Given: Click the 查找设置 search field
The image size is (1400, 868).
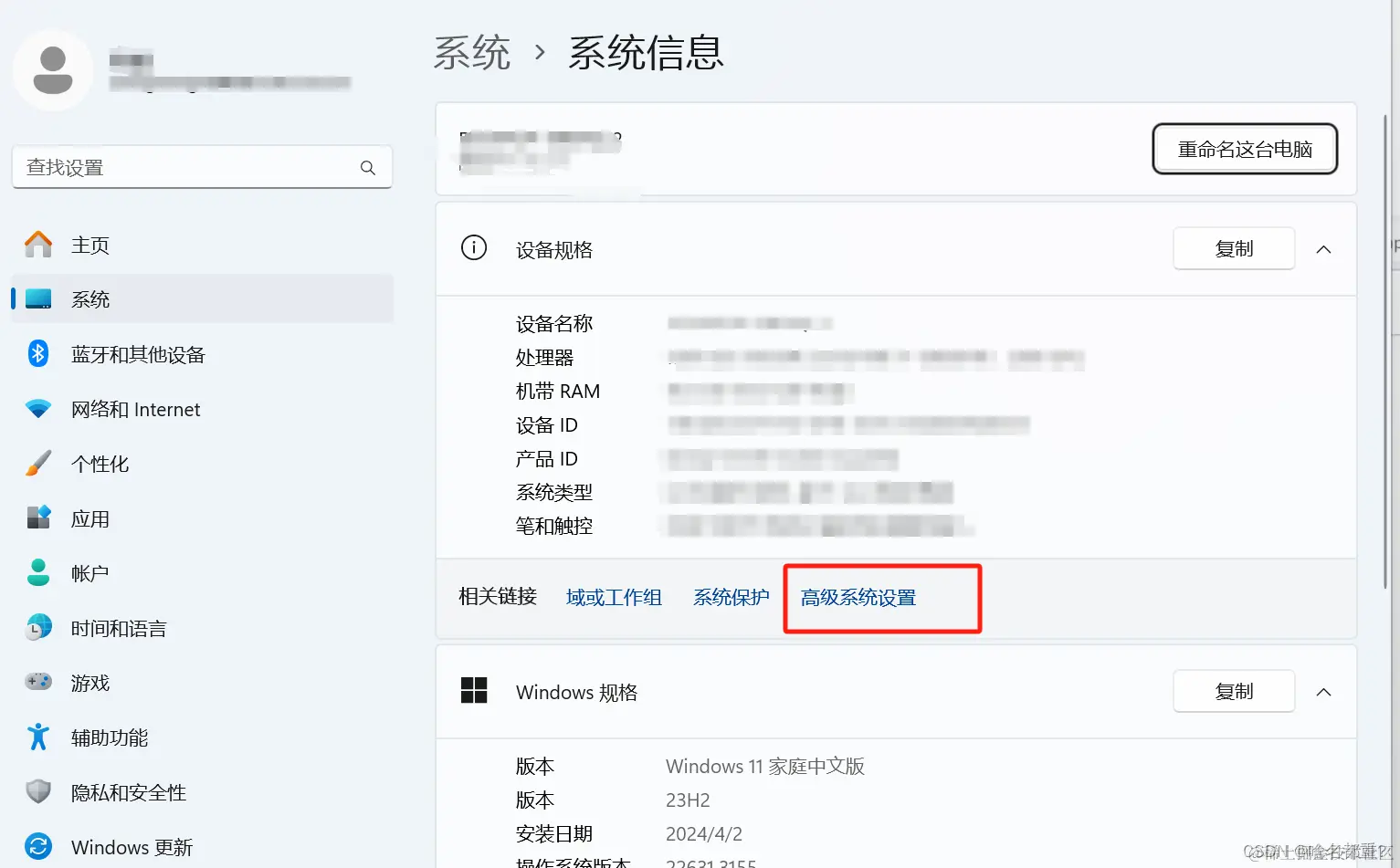Looking at the screenshot, I should point(183,167).
